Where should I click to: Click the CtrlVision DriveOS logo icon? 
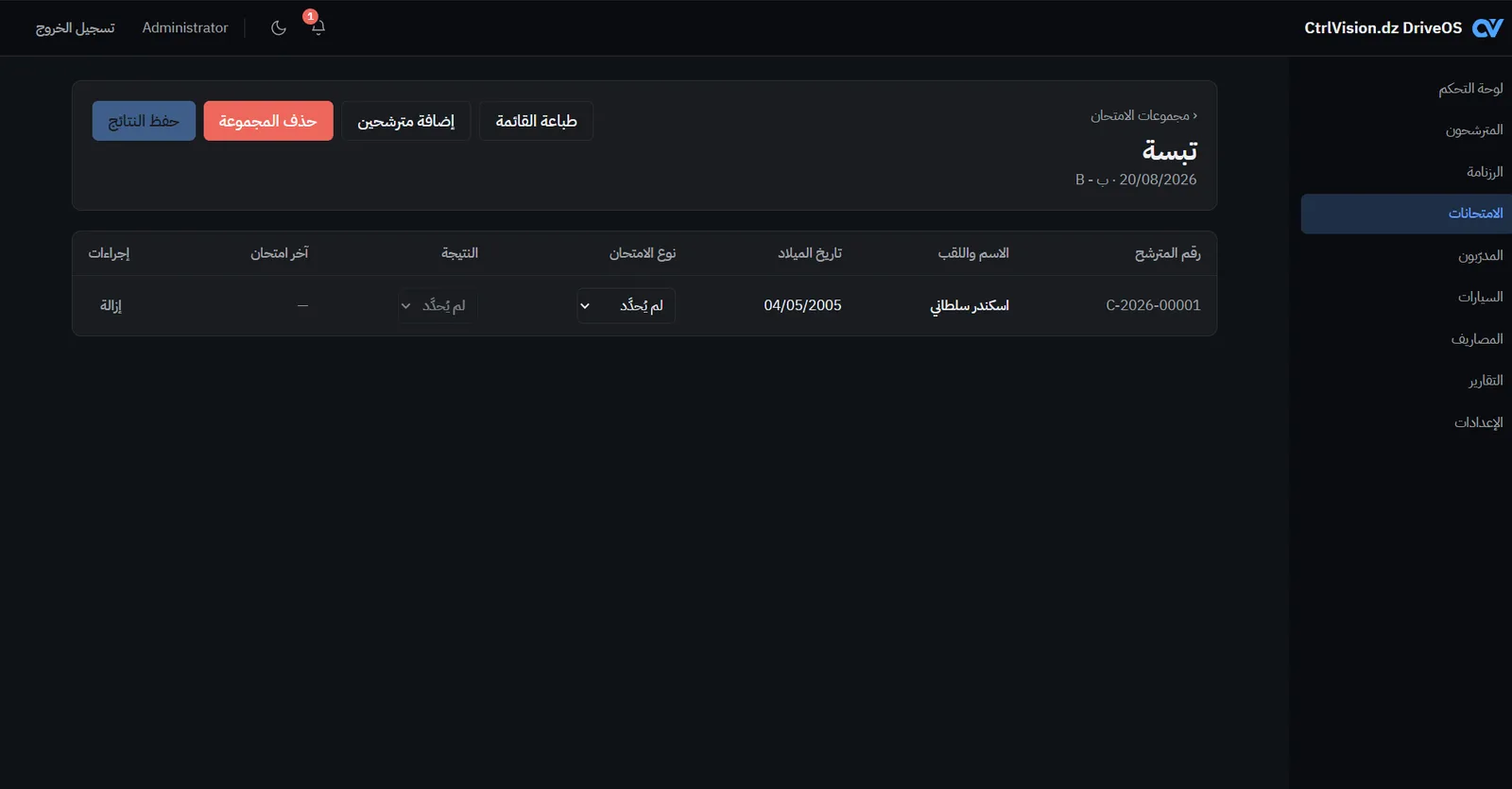pos(1487,28)
